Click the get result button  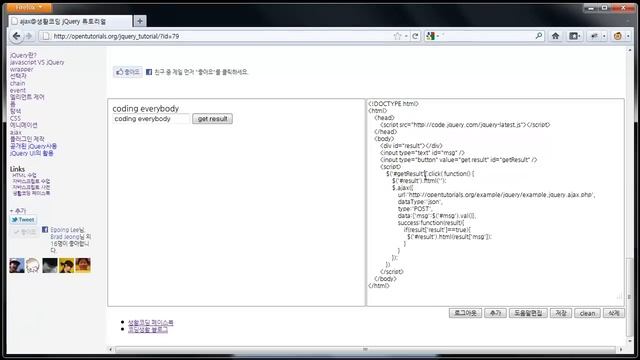click(212, 119)
